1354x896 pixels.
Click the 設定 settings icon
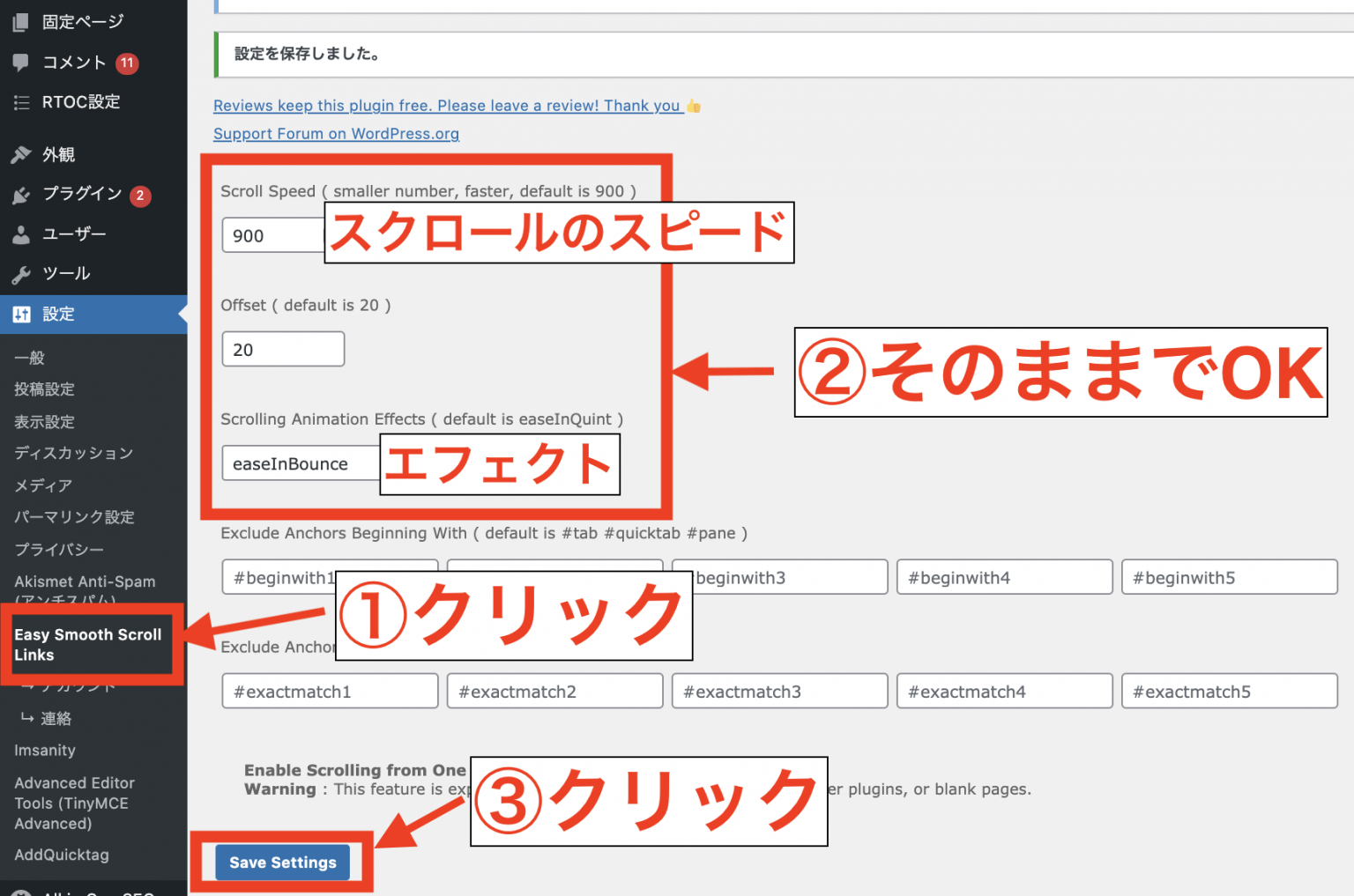[21, 314]
